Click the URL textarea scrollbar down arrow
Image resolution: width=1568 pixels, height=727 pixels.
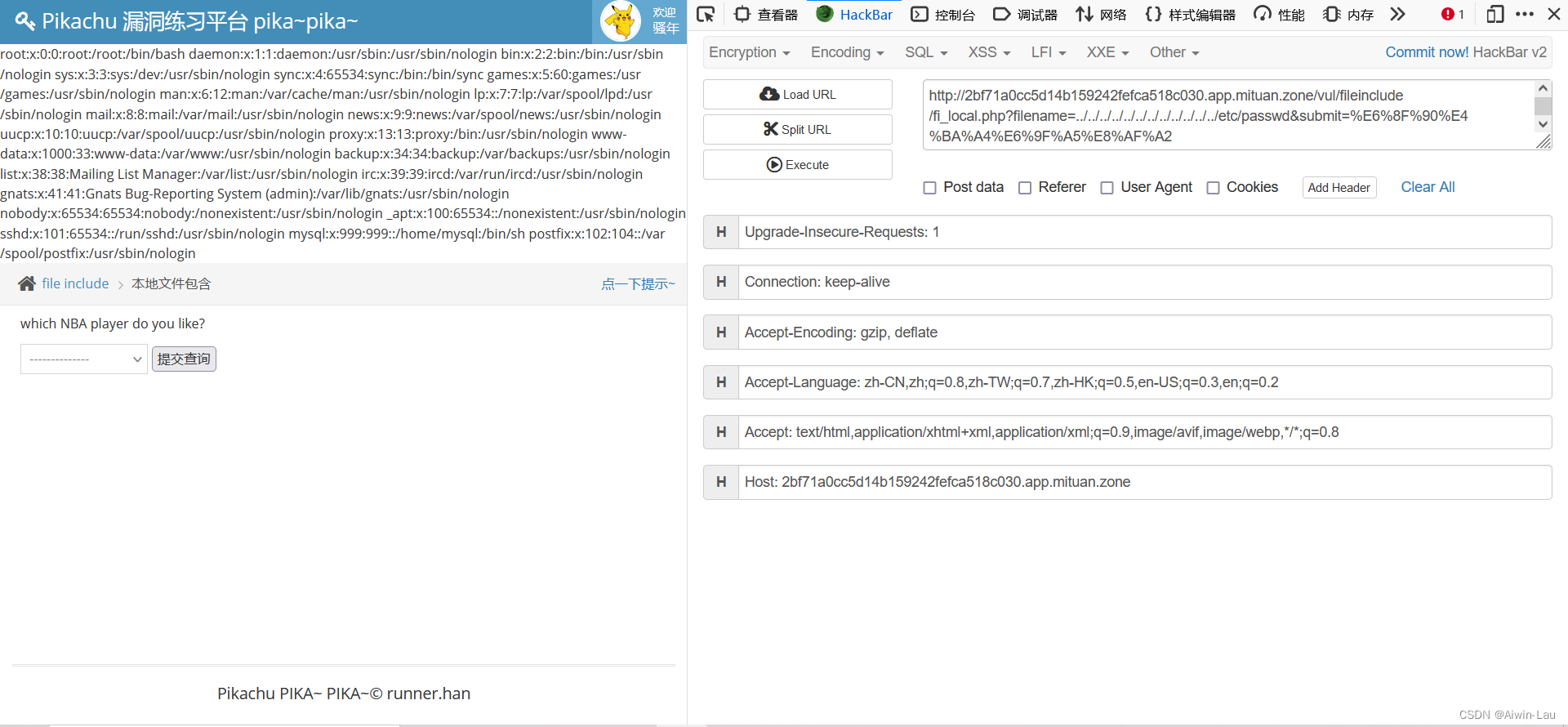pos(1543,124)
